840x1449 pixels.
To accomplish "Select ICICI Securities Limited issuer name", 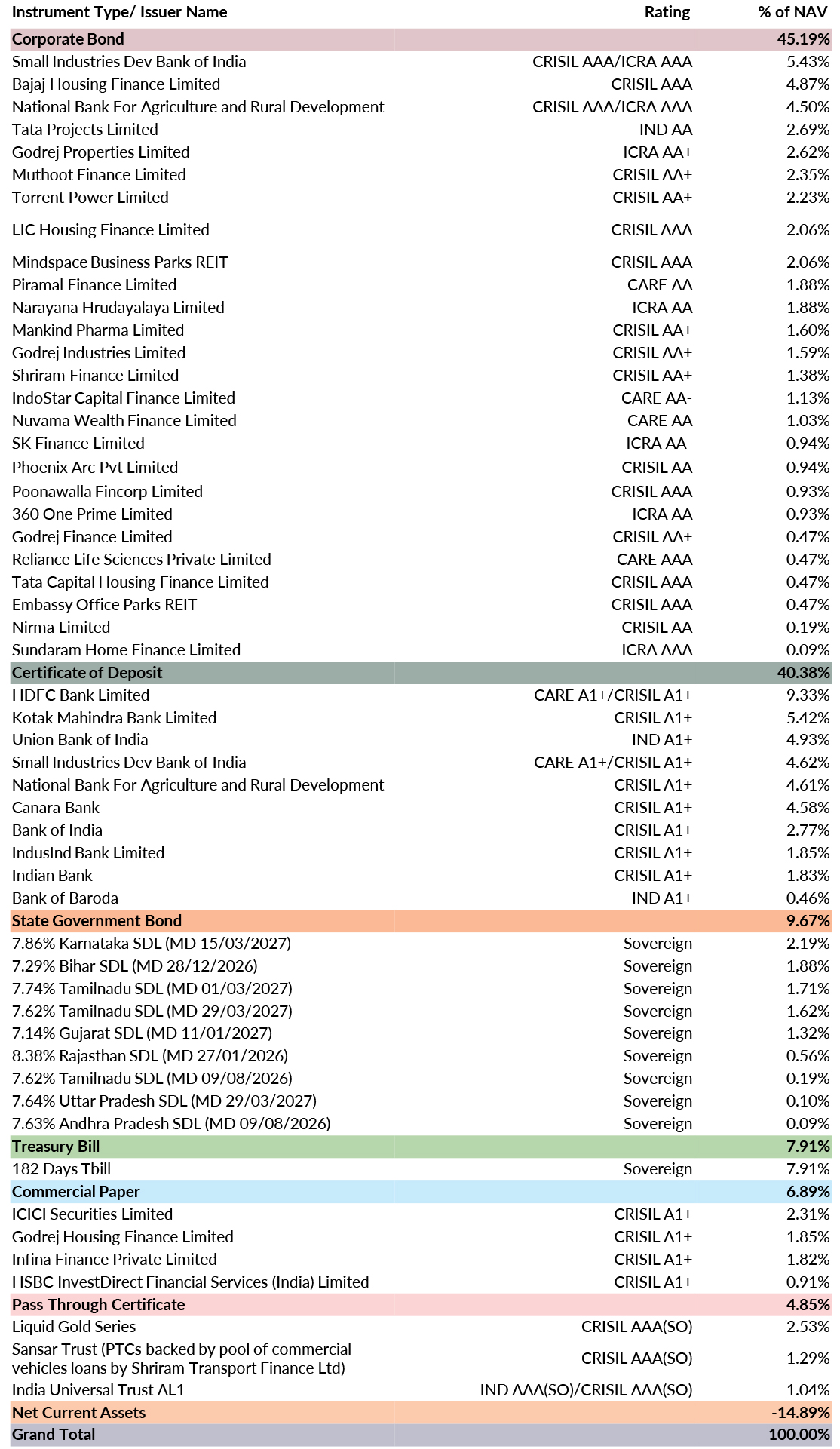I will click(92, 1214).
